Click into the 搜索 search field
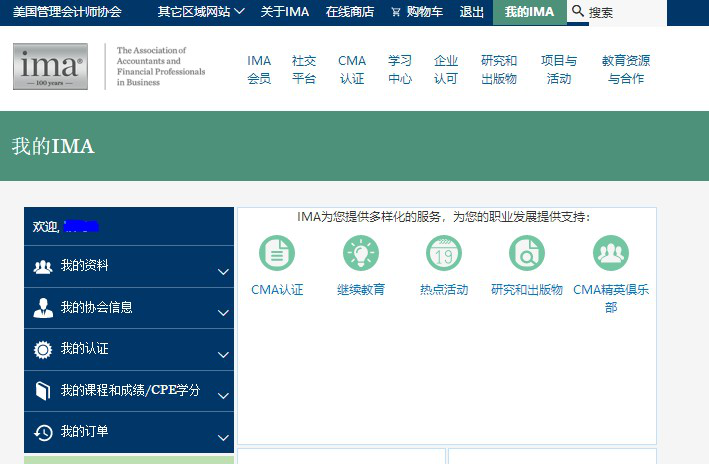The image size is (709, 464). click(x=640, y=13)
